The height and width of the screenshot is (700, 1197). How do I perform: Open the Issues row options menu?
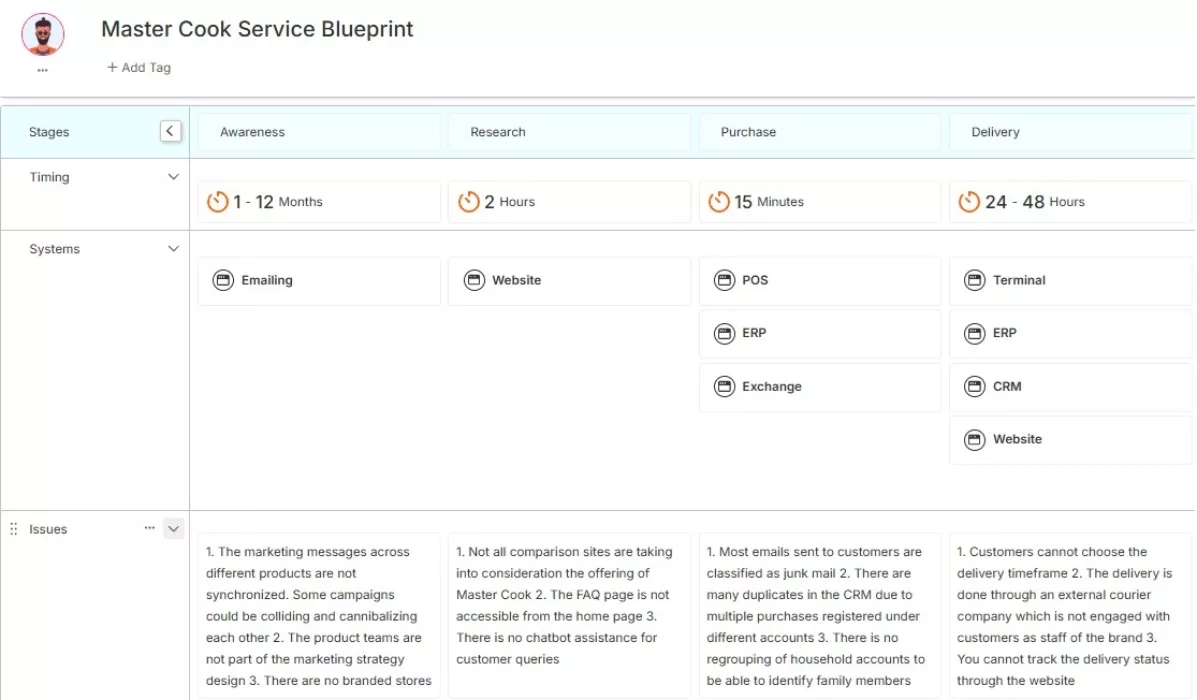[x=149, y=527]
